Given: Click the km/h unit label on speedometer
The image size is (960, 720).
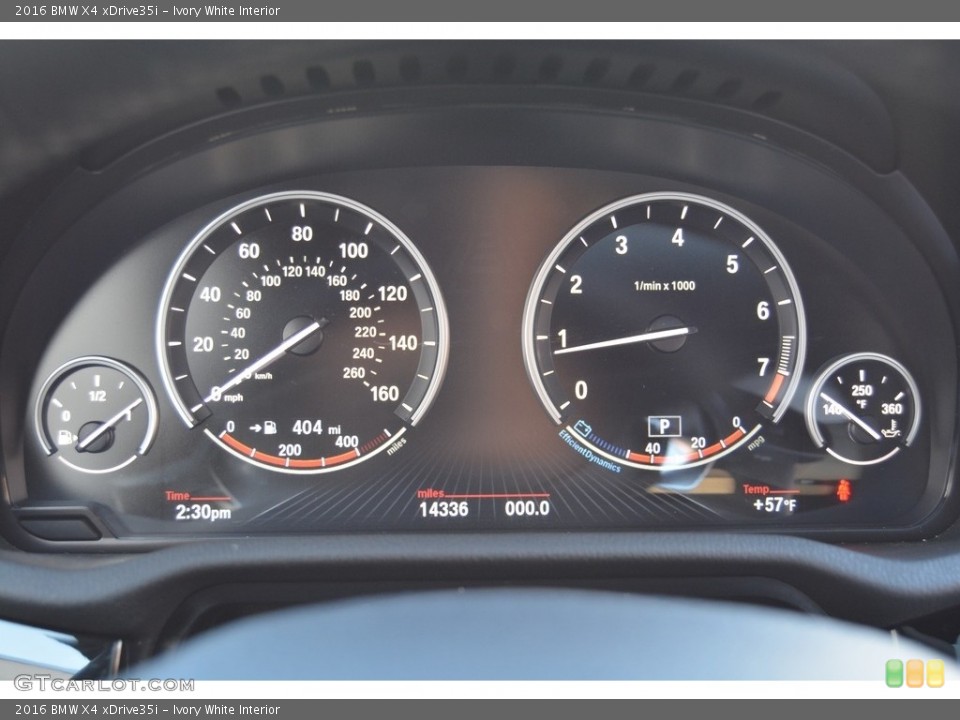Looking at the screenshot, I should click(x=263, y=375).
